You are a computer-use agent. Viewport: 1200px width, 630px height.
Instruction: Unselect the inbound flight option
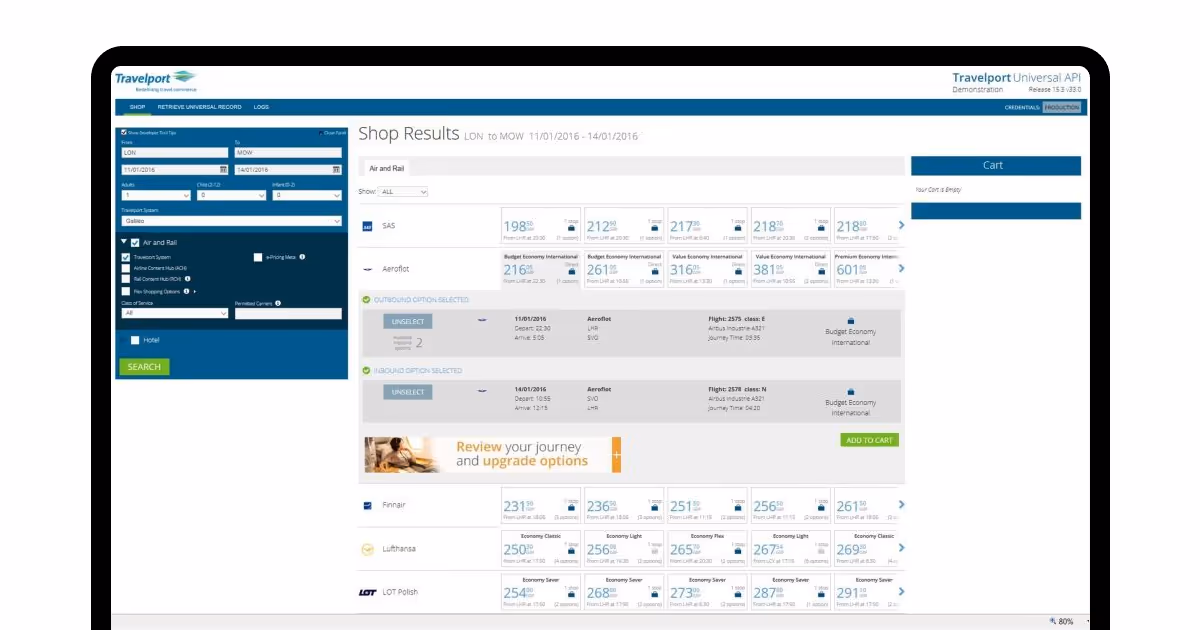407,392
